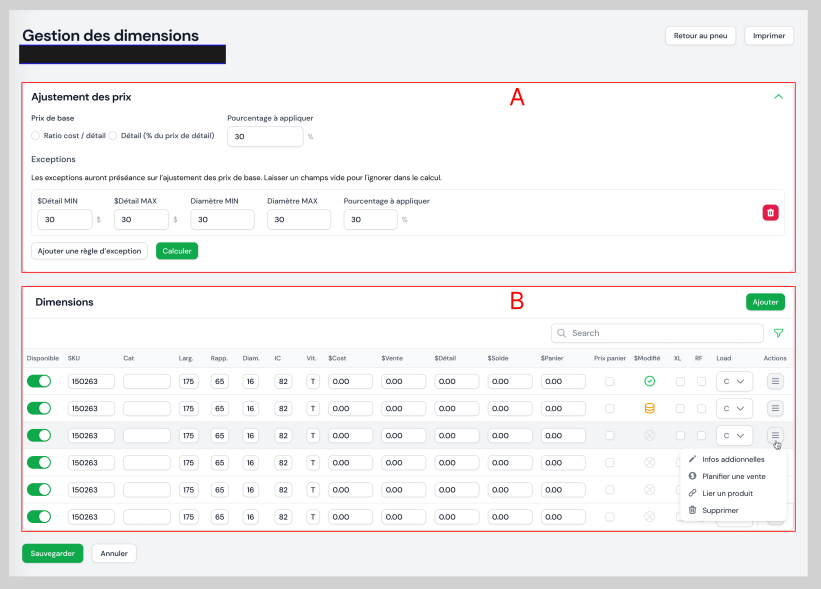Check the XL box in the second row

680,408
